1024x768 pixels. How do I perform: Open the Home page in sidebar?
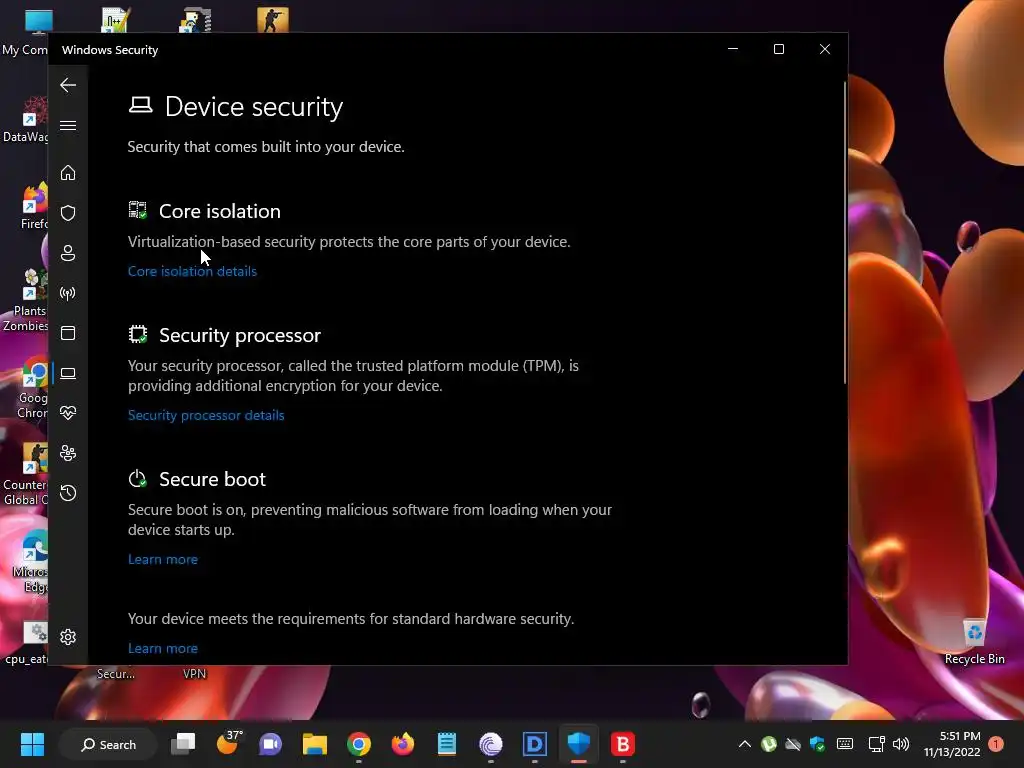[x=68, y=173]
